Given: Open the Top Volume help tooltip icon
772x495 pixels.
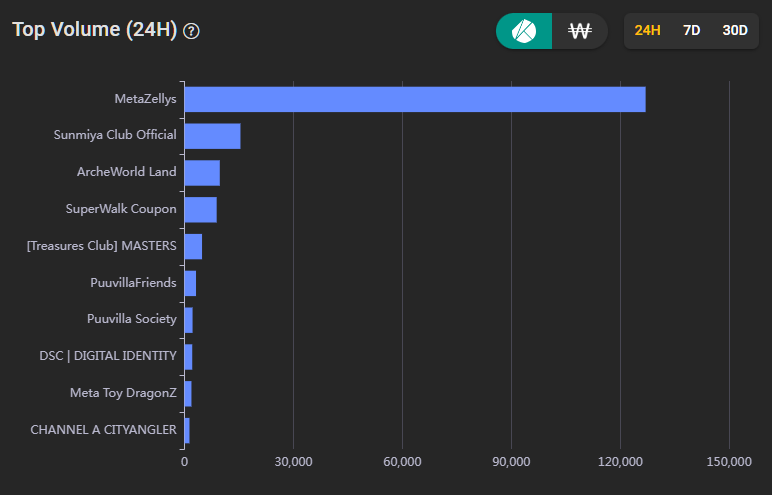Looking at the screenshot, I should coord(191,32).
